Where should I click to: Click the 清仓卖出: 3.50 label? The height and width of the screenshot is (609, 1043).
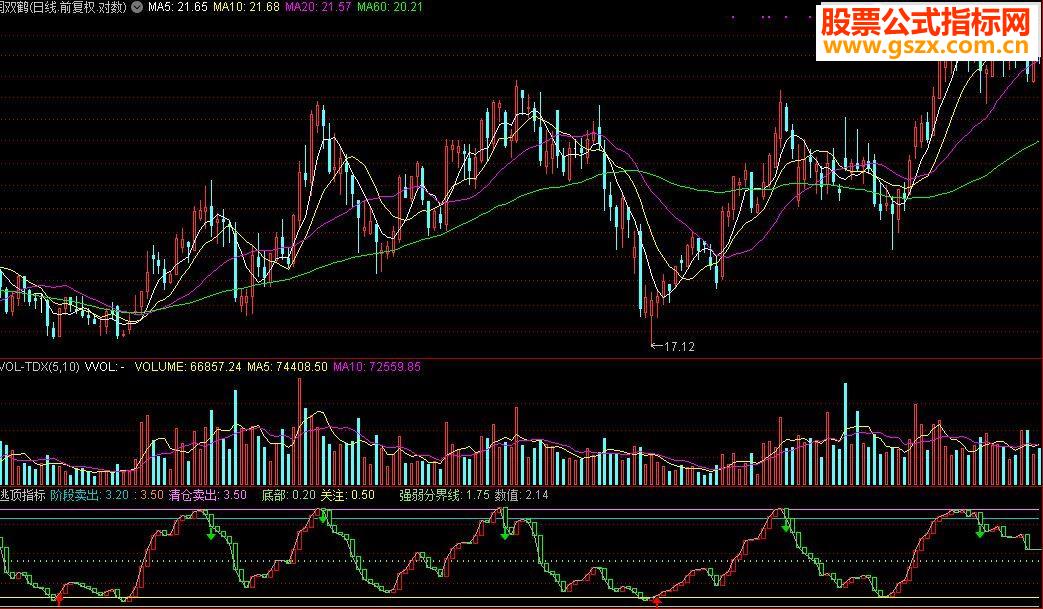pyautogui.click(x=208, y=495)
